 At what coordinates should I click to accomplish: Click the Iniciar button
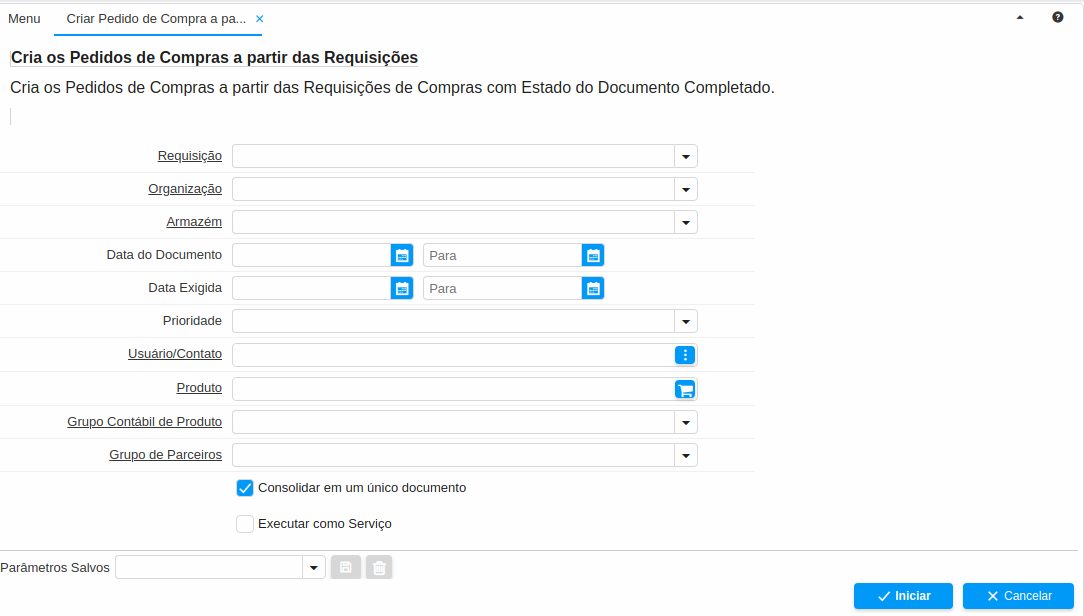point(903,595)
